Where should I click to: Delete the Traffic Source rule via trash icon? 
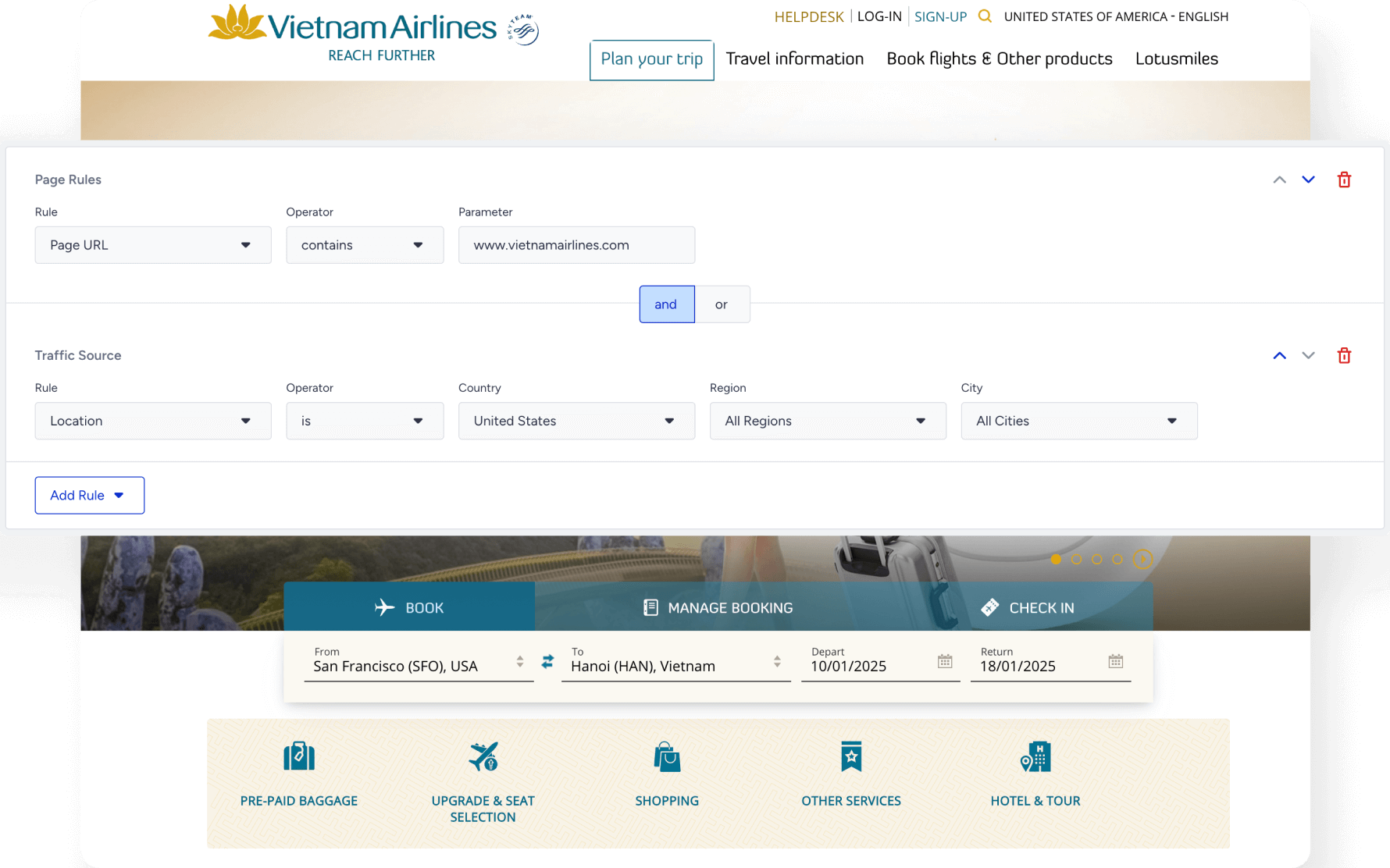[x=1344, y=356]
